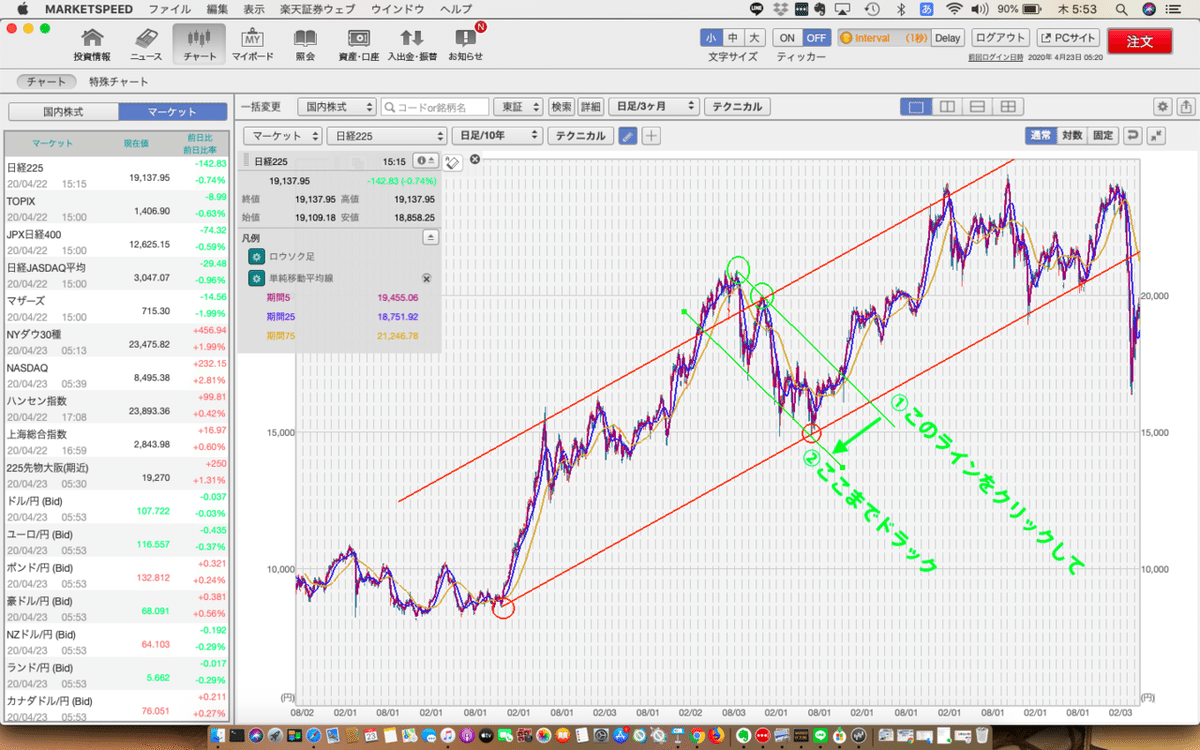Close the chart legend overlay X
The height and width of the screenshot is (750, 1200).
(475, 159)
